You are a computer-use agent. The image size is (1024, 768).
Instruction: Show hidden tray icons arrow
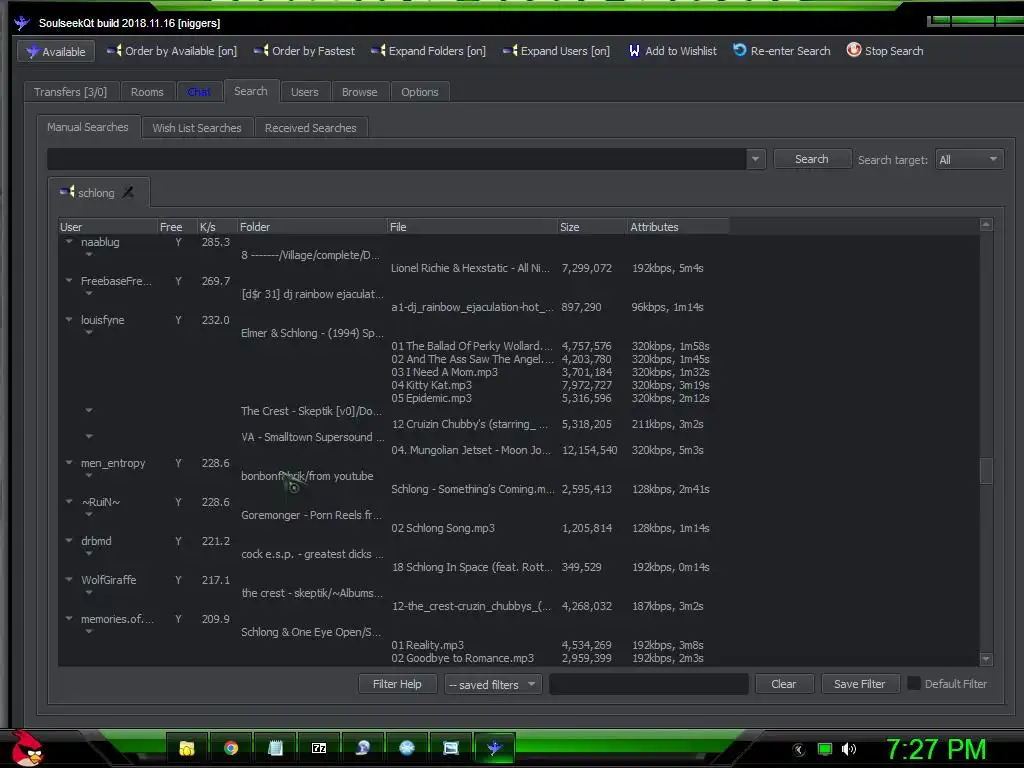[799, 750]
